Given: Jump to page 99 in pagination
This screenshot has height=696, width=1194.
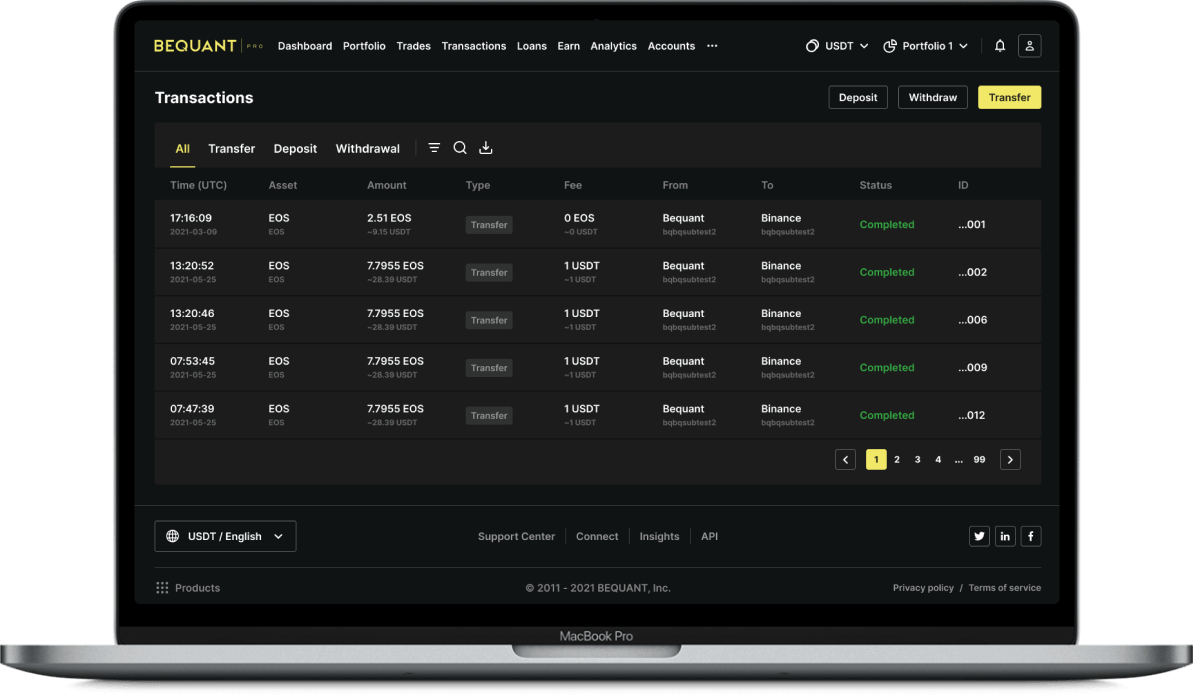Looking at the screenshot, I should tap(979, 460).
